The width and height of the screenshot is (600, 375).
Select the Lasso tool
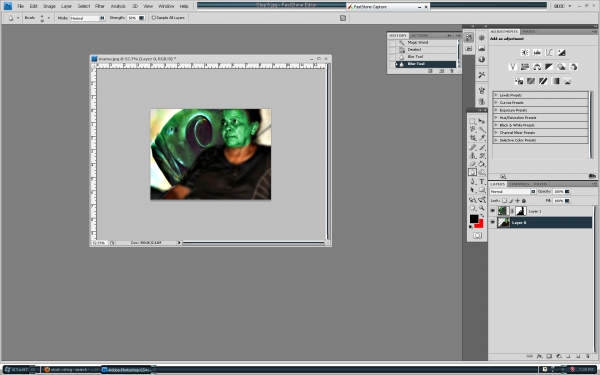[473, 129]
